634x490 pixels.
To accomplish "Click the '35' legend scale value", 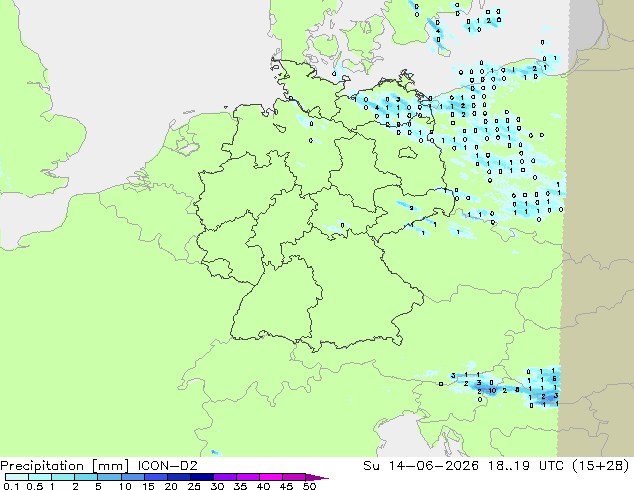I will [241, 486].
